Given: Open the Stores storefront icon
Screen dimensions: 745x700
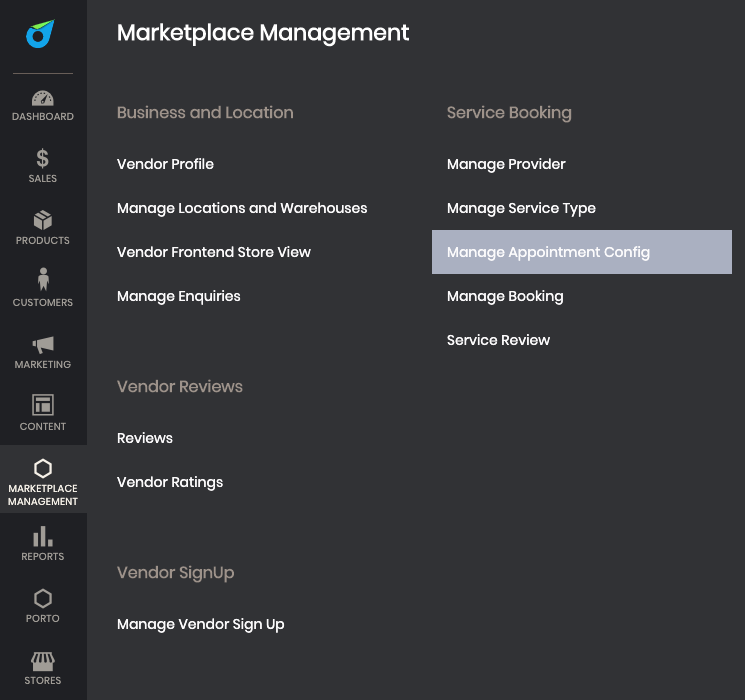Looking at the screenshot, I should (43, 661).
